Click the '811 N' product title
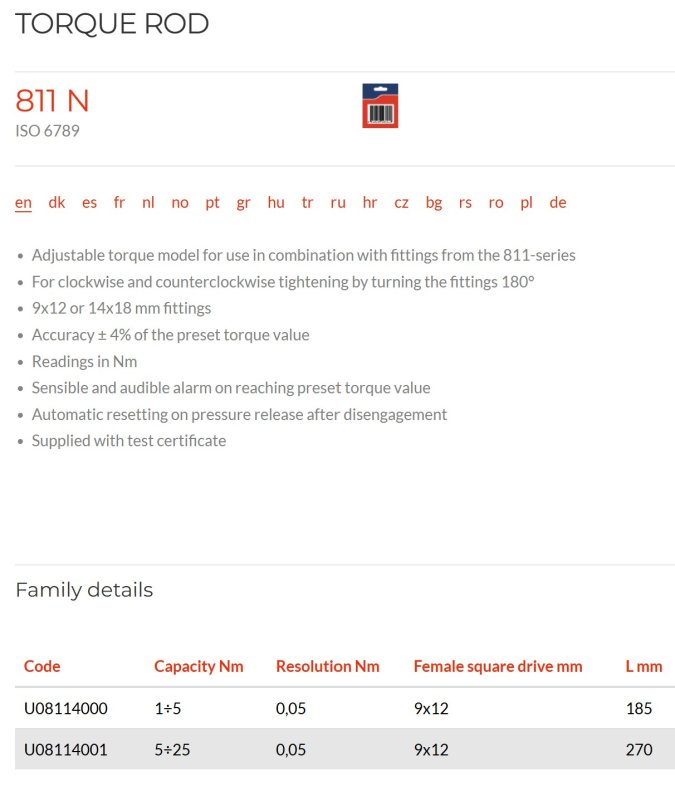 click(x=53, y=100)
